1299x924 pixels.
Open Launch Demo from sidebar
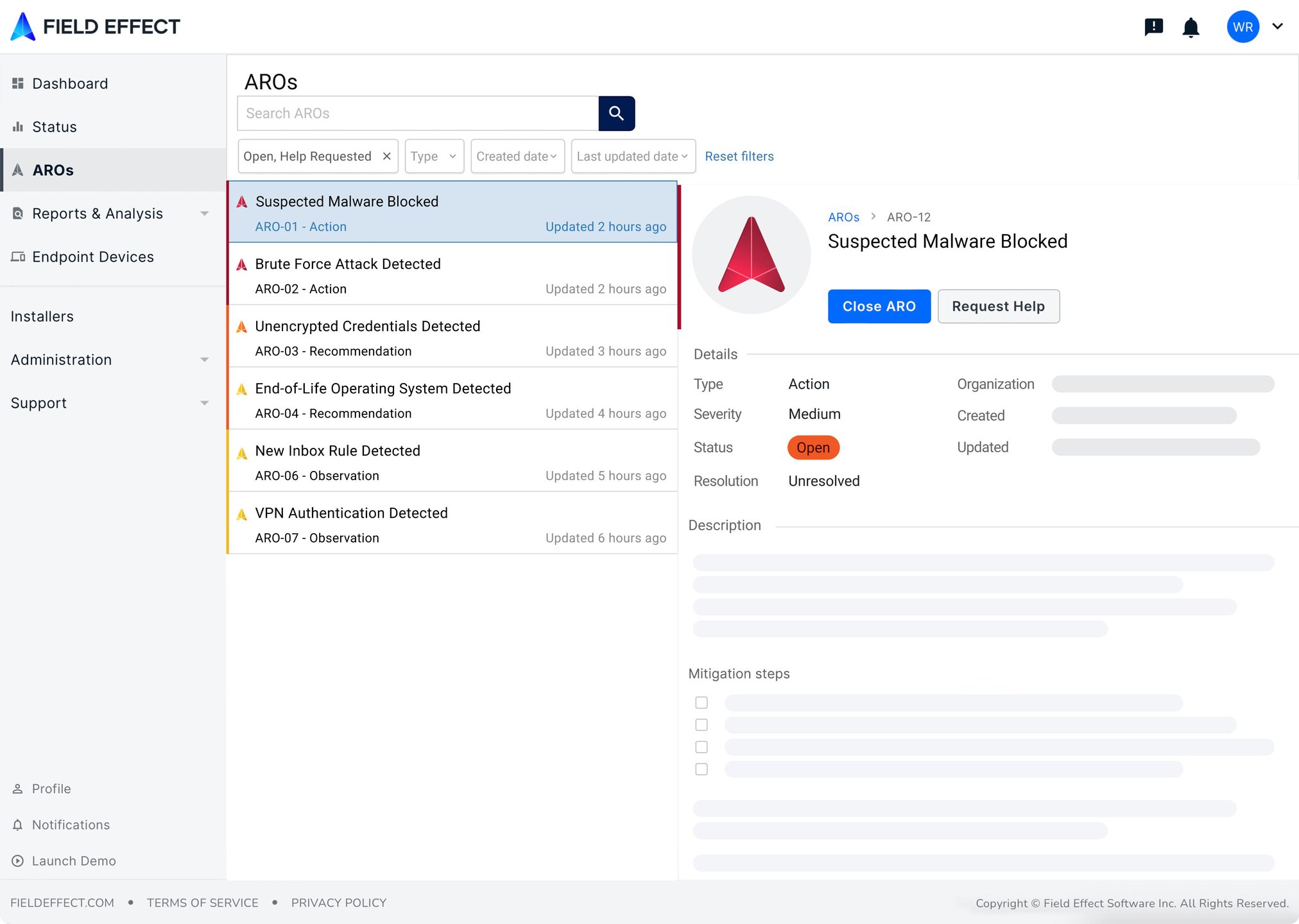(x=73, y=861)
